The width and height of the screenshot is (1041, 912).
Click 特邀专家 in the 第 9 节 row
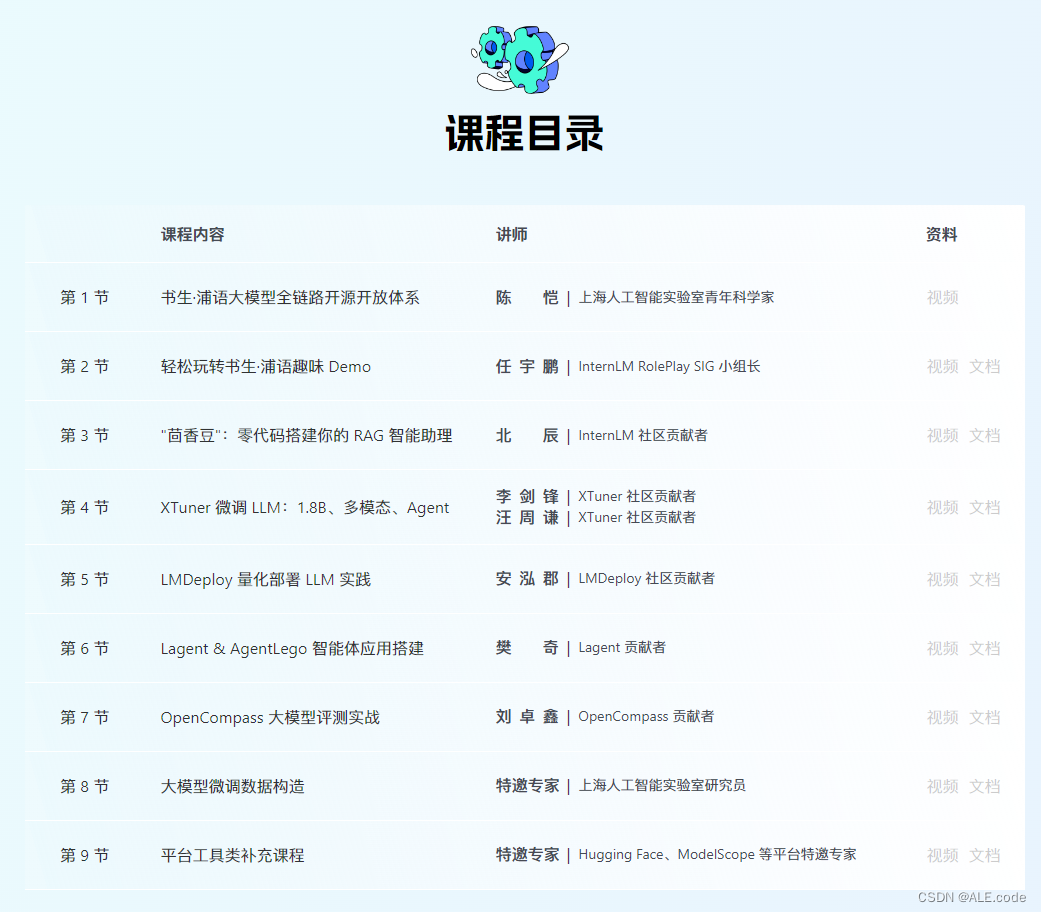coord(527,854)
